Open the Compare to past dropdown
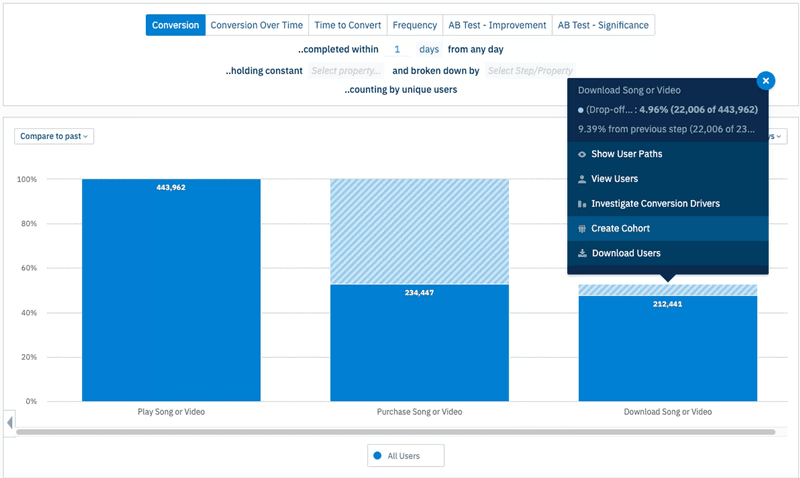 pyautogui.click(x=54, y=136)
